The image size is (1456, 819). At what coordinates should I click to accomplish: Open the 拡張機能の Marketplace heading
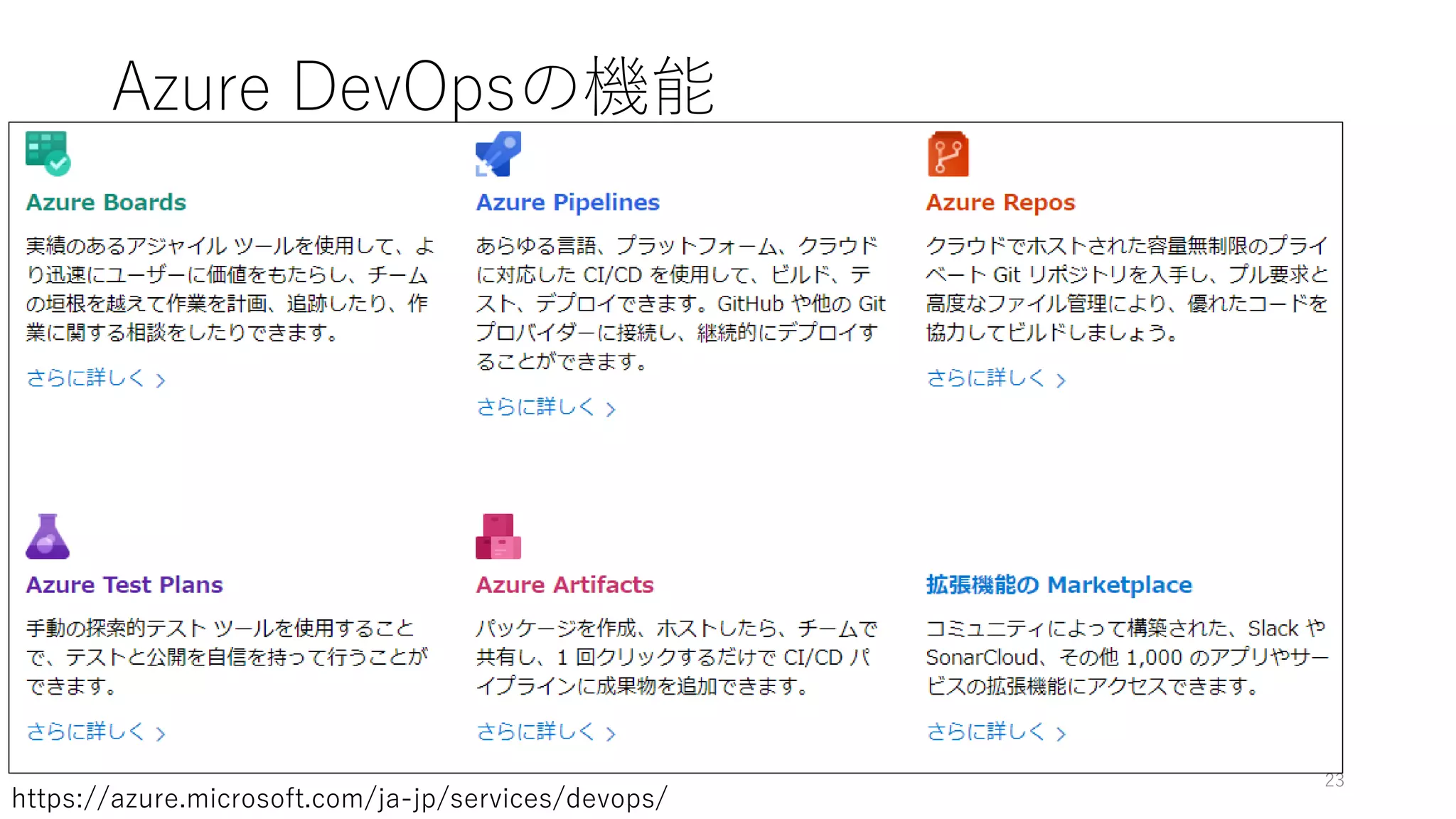[x=1059, y=585]
